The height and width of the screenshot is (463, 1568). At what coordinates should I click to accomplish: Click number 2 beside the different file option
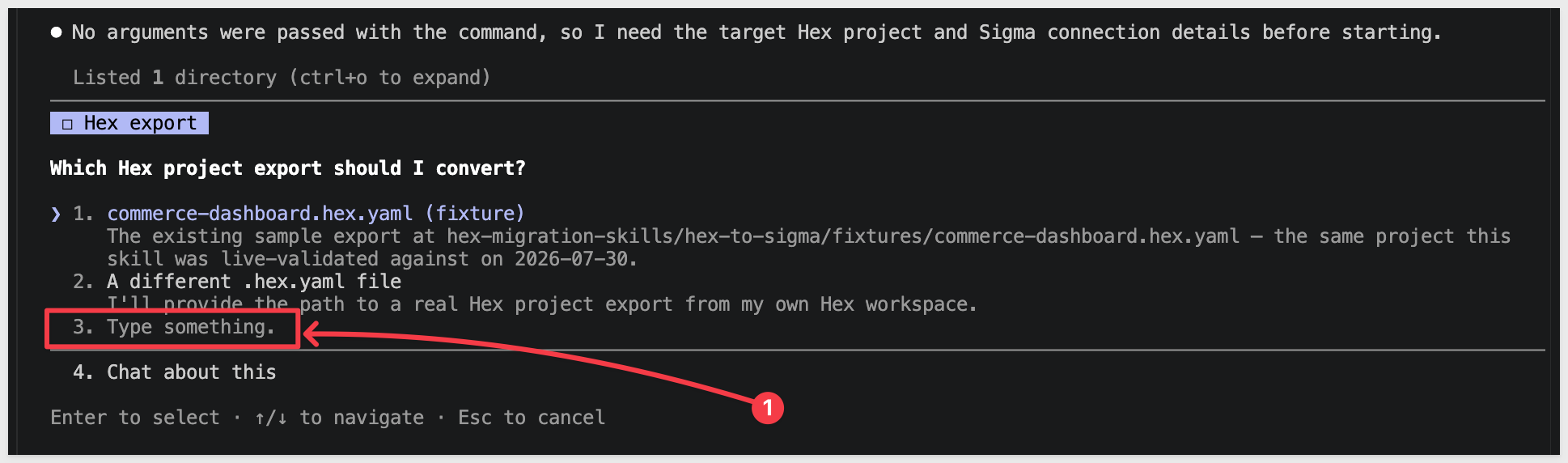click(83, 282)
